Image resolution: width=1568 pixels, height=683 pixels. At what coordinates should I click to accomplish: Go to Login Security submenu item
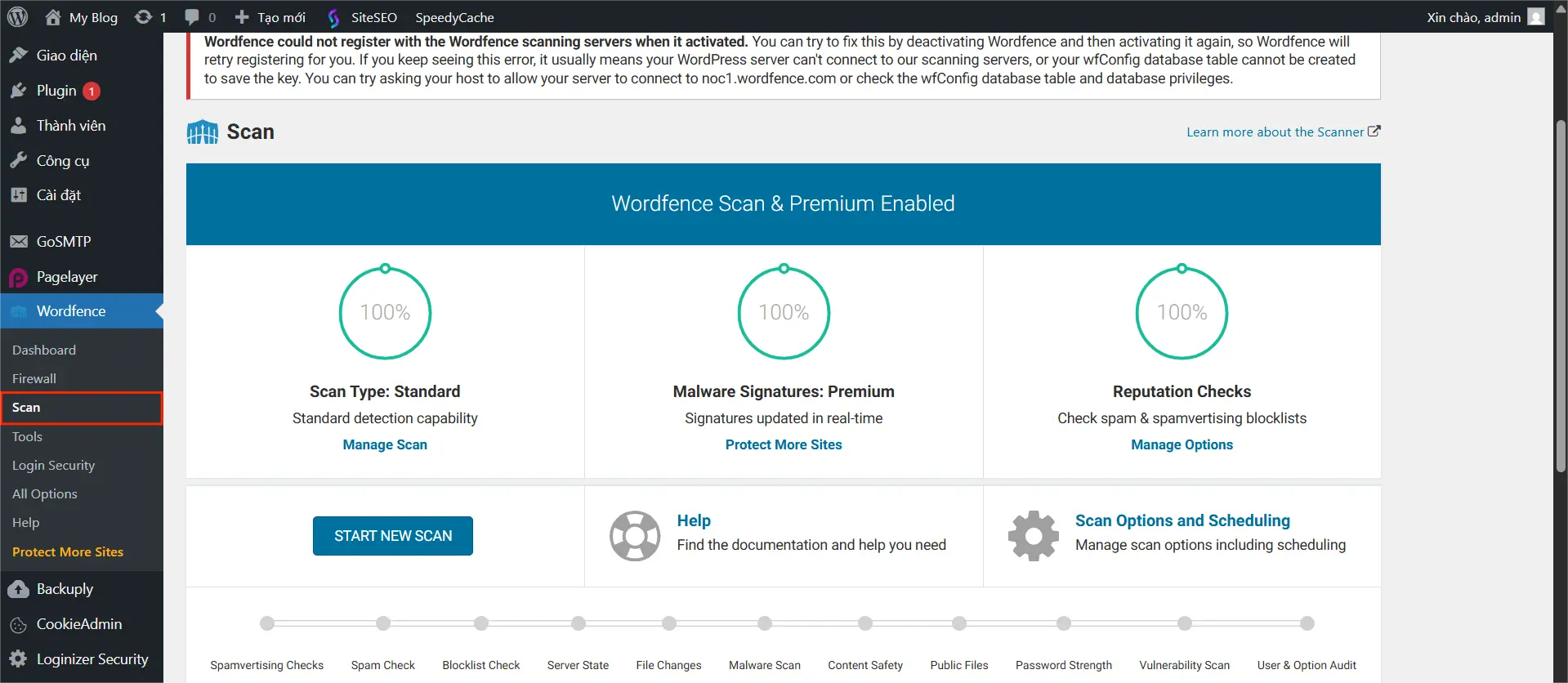click(x=53, y=466)
